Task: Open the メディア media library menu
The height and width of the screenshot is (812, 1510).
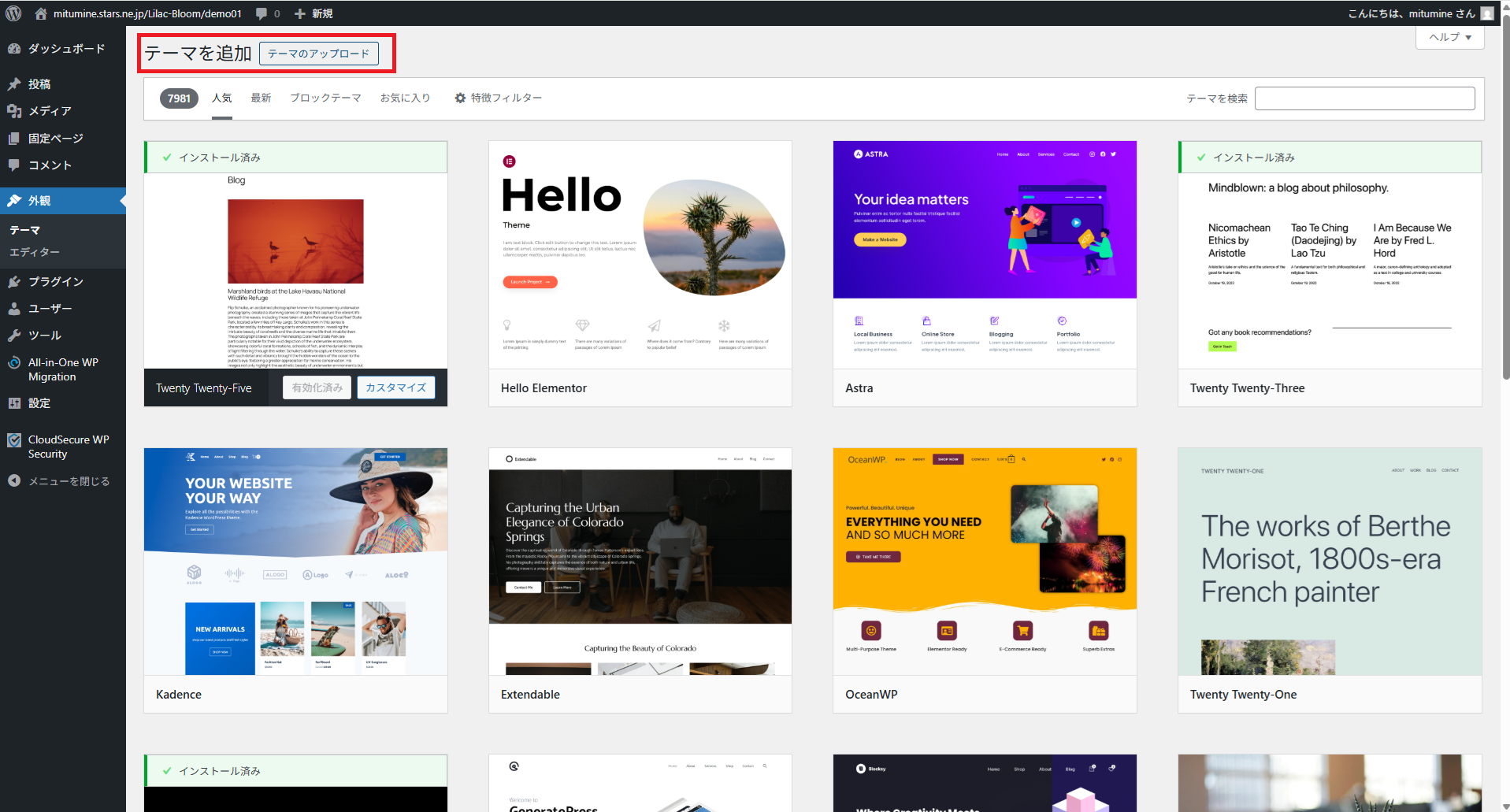Action: (x=50, y=111)
